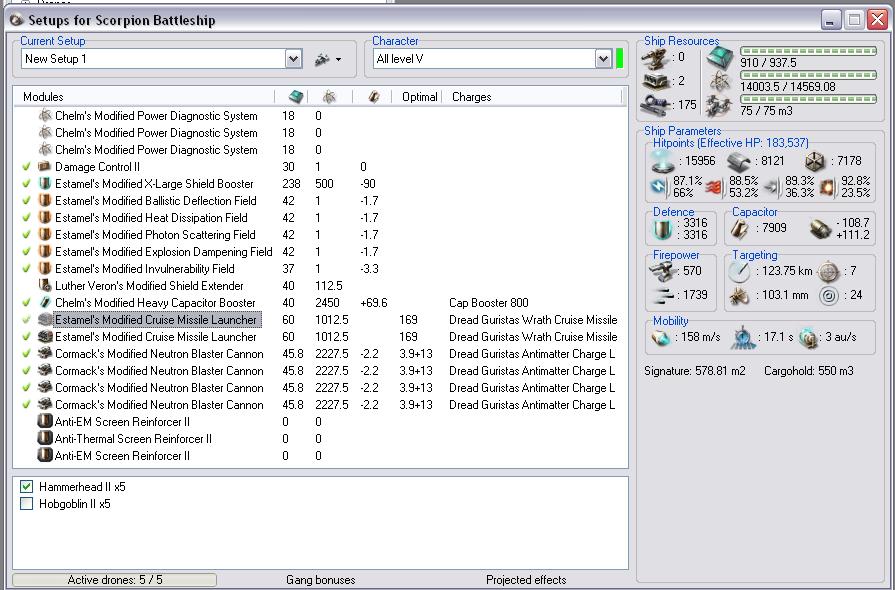
Task: Click Hitpoints Effective HP: 183,537 label
Action: (731, 143)
